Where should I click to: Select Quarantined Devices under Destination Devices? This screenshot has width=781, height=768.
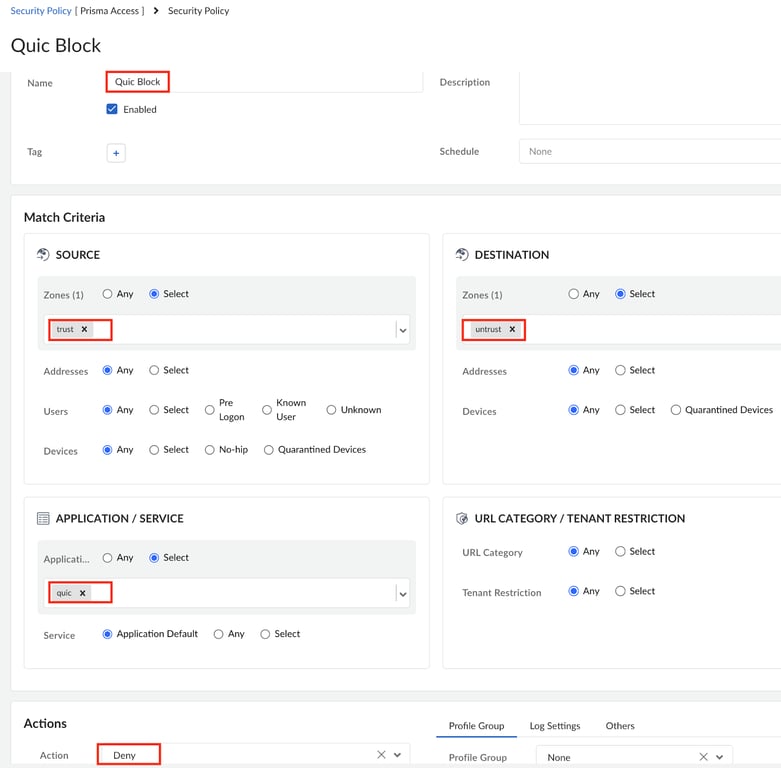pos(676,410)
